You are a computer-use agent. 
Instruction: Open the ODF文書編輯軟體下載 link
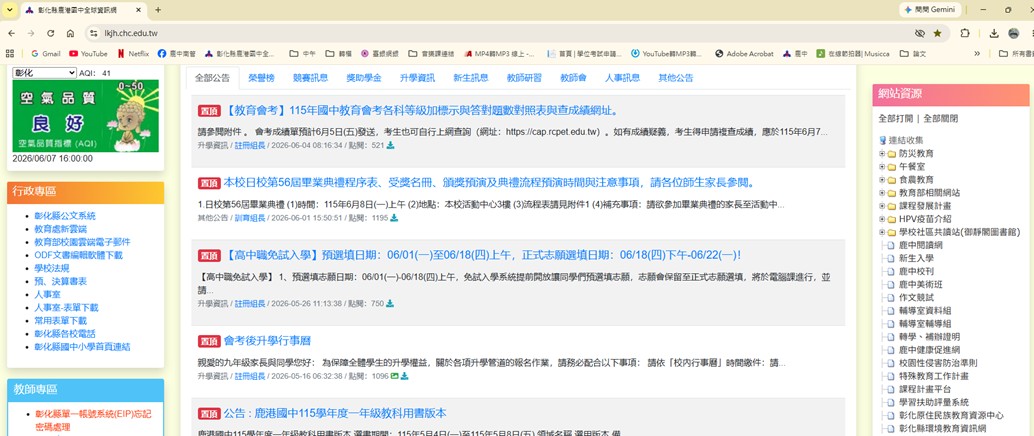coord(78,255)
